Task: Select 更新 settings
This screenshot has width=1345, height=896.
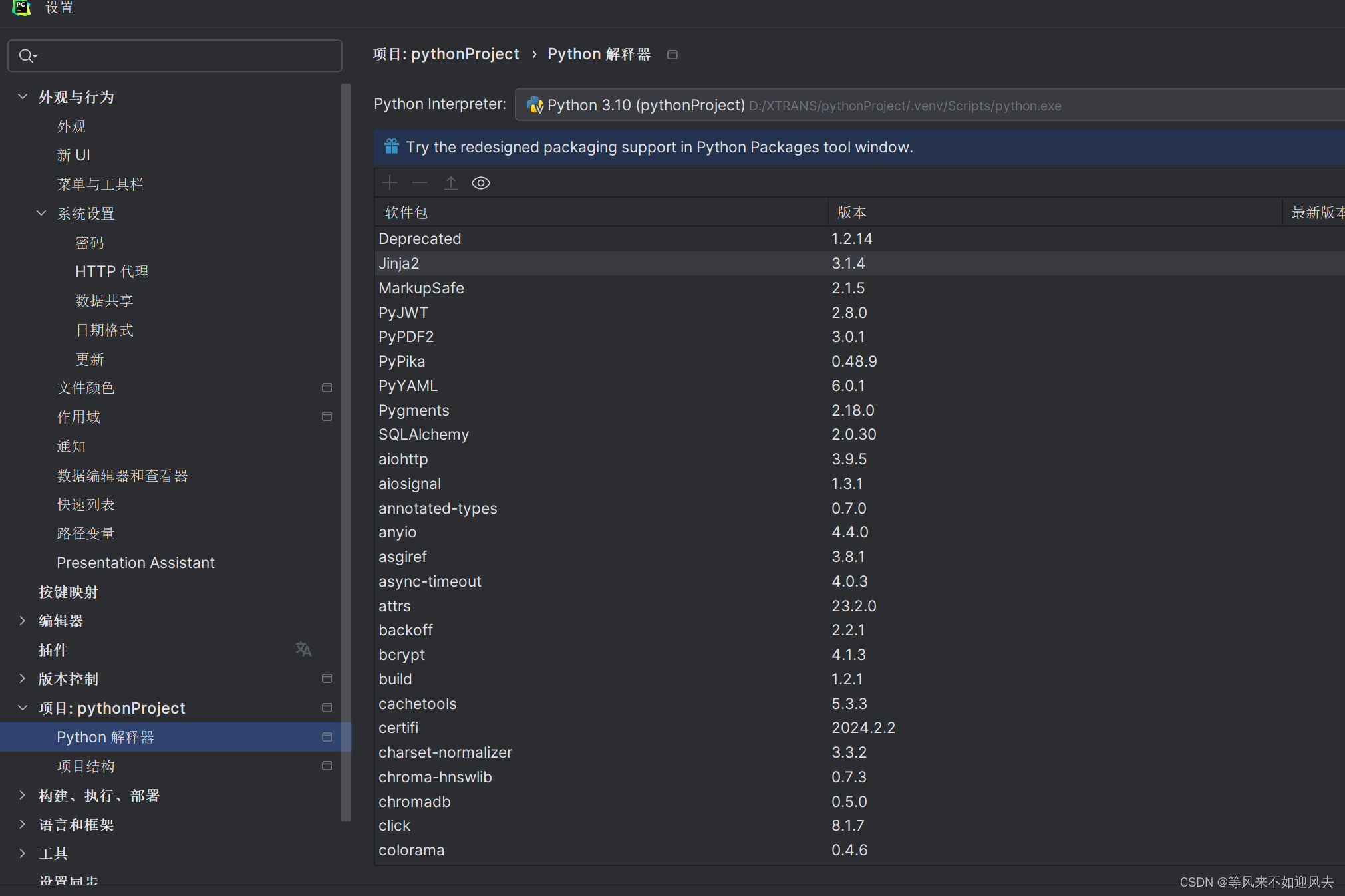Action: click(x=90, y=359)
